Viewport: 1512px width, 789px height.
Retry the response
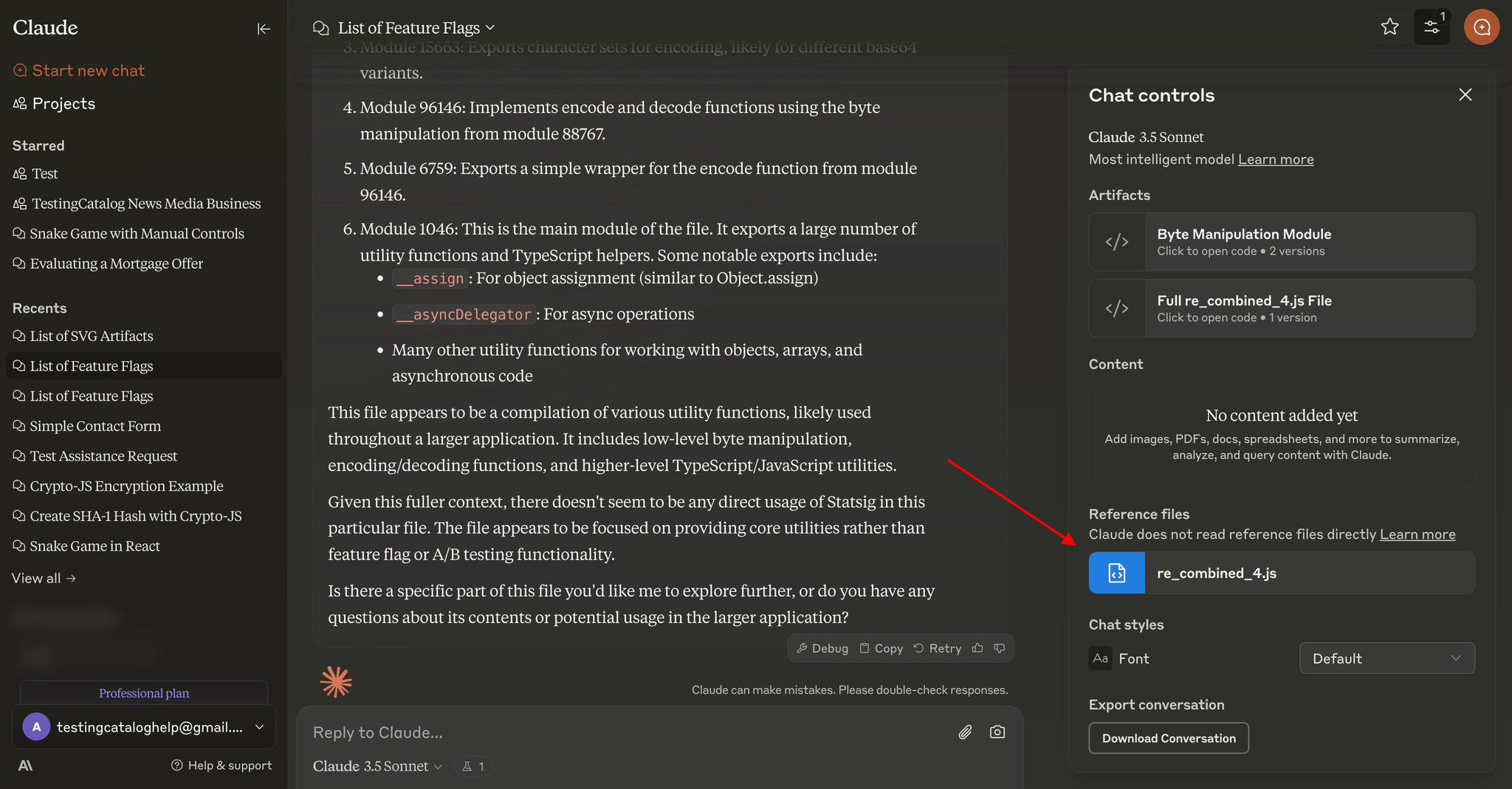tap(938, 648)
